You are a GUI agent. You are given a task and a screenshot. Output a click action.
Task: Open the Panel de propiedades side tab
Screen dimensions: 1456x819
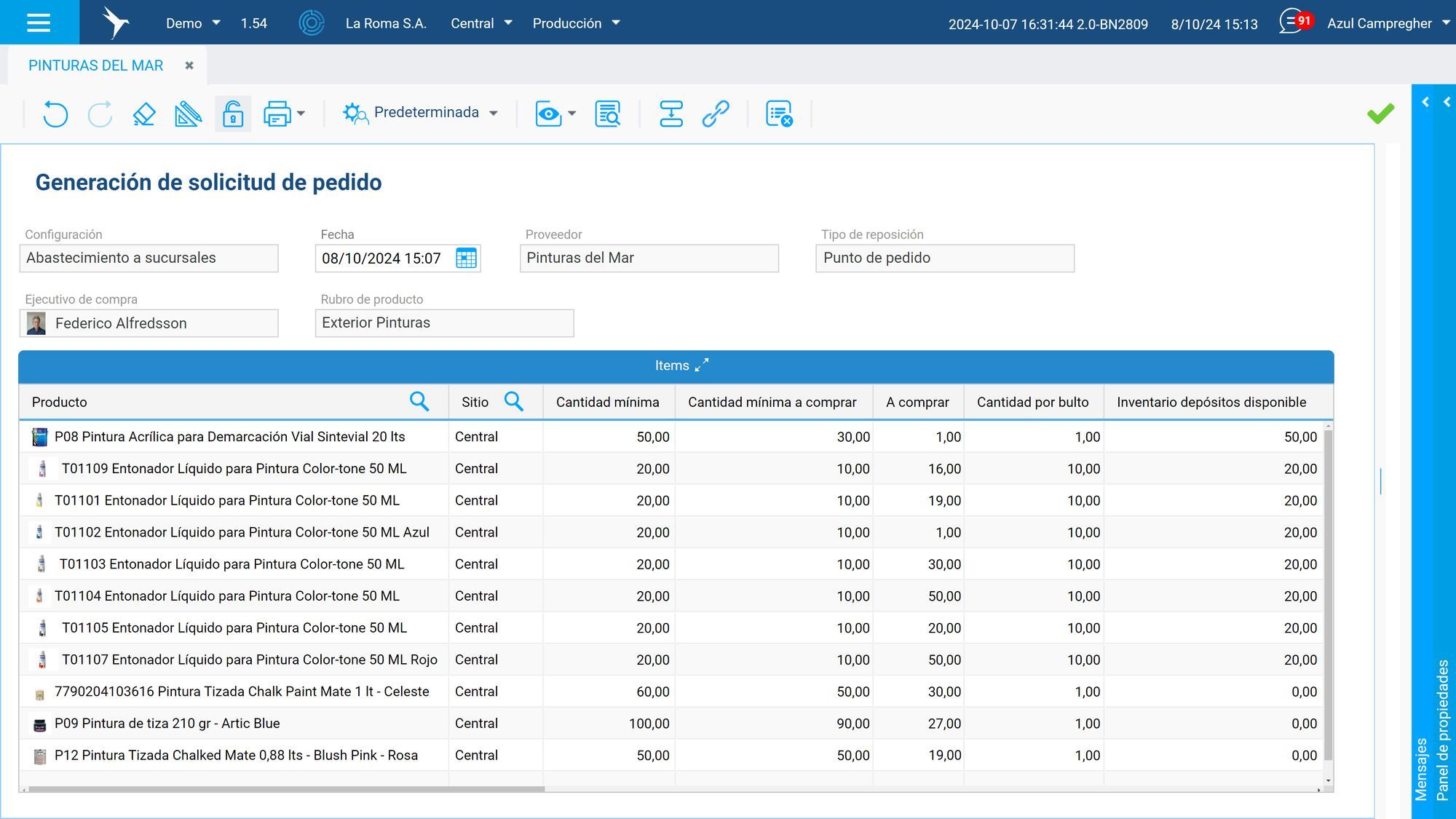[1443, 730]
